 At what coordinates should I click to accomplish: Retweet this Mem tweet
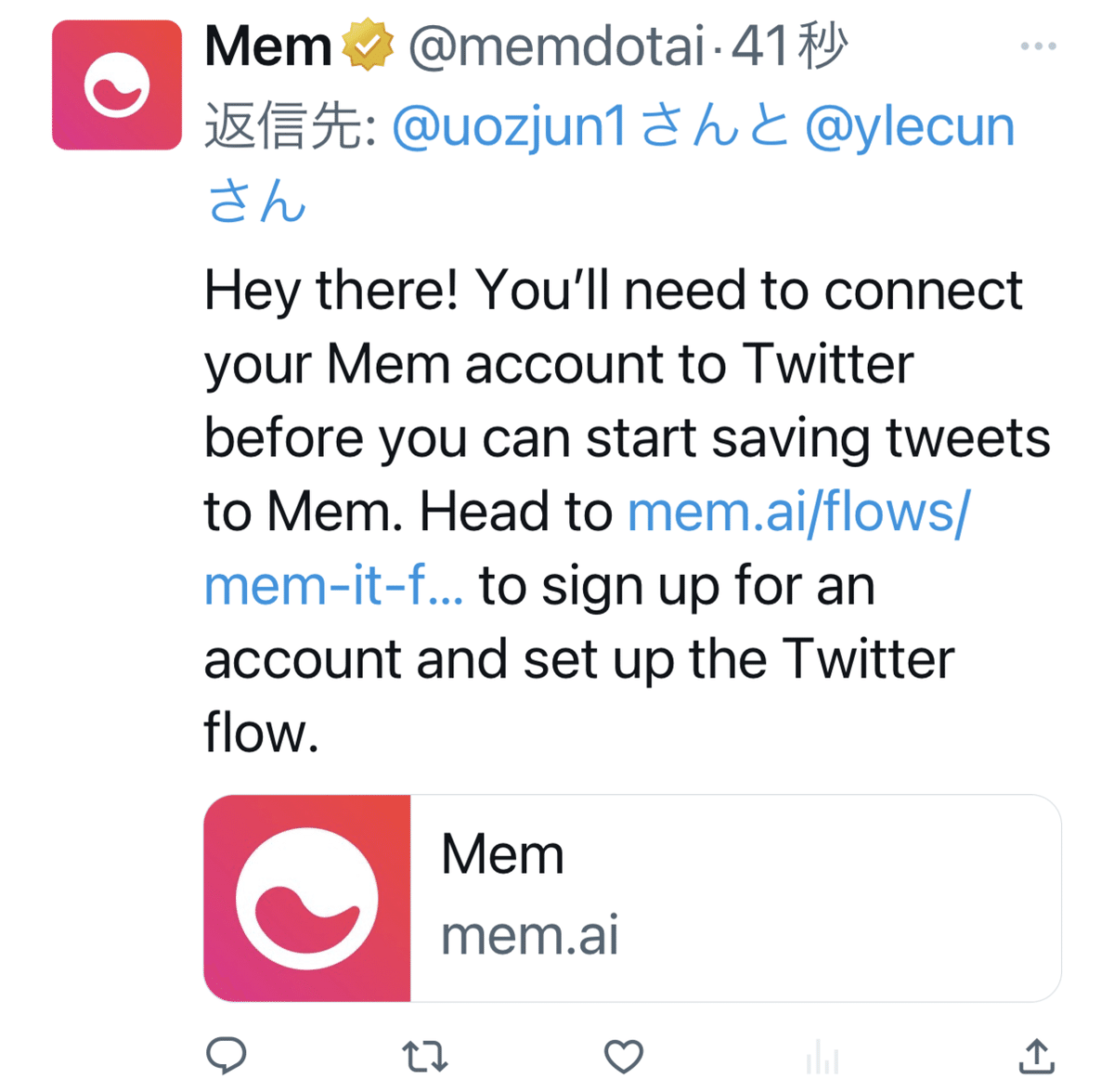[x=425, y=1056]
